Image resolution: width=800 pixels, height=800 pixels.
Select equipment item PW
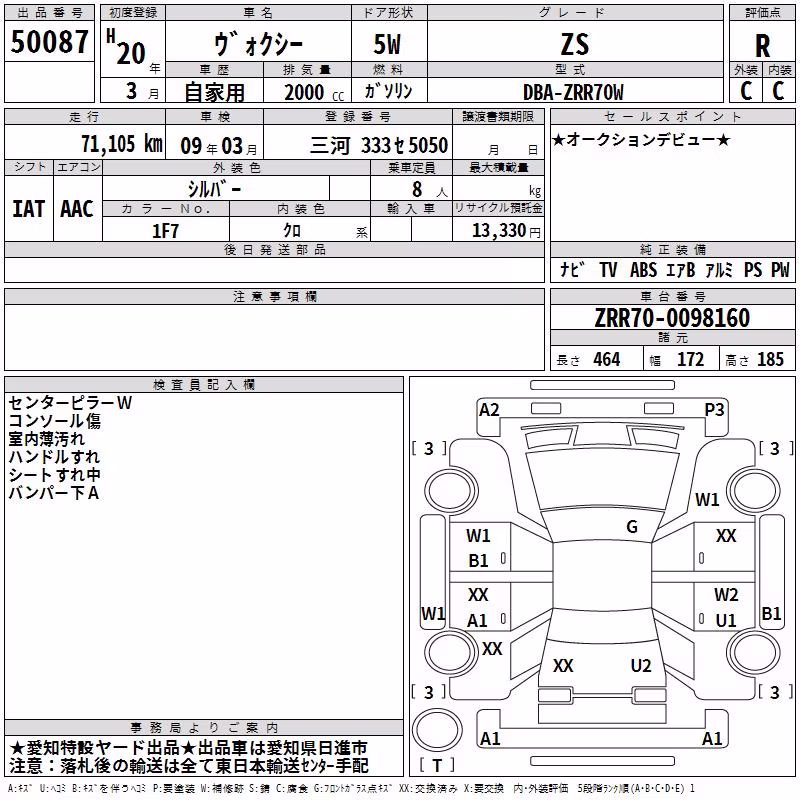(780, 269)
